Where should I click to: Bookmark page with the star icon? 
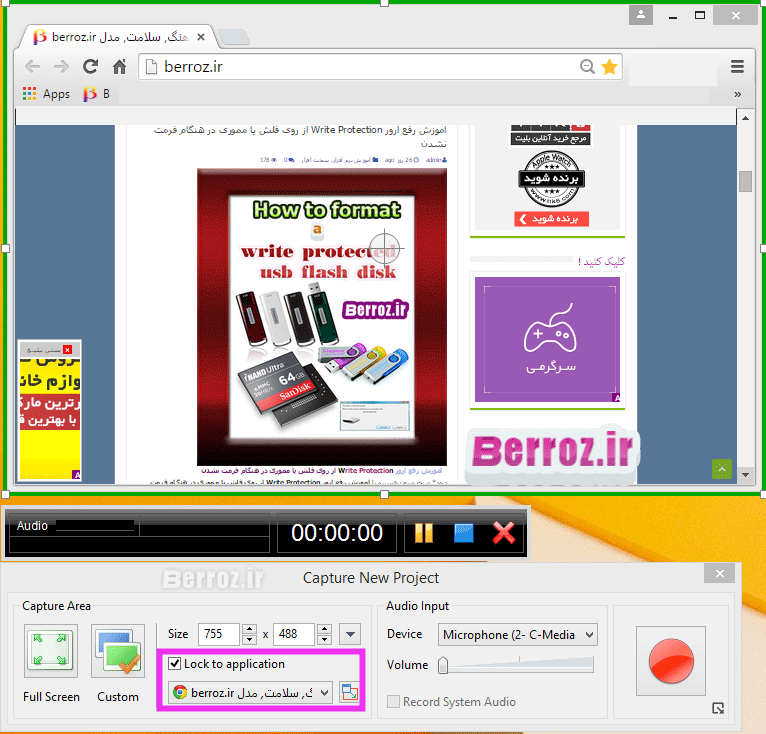tap(609, 66)
